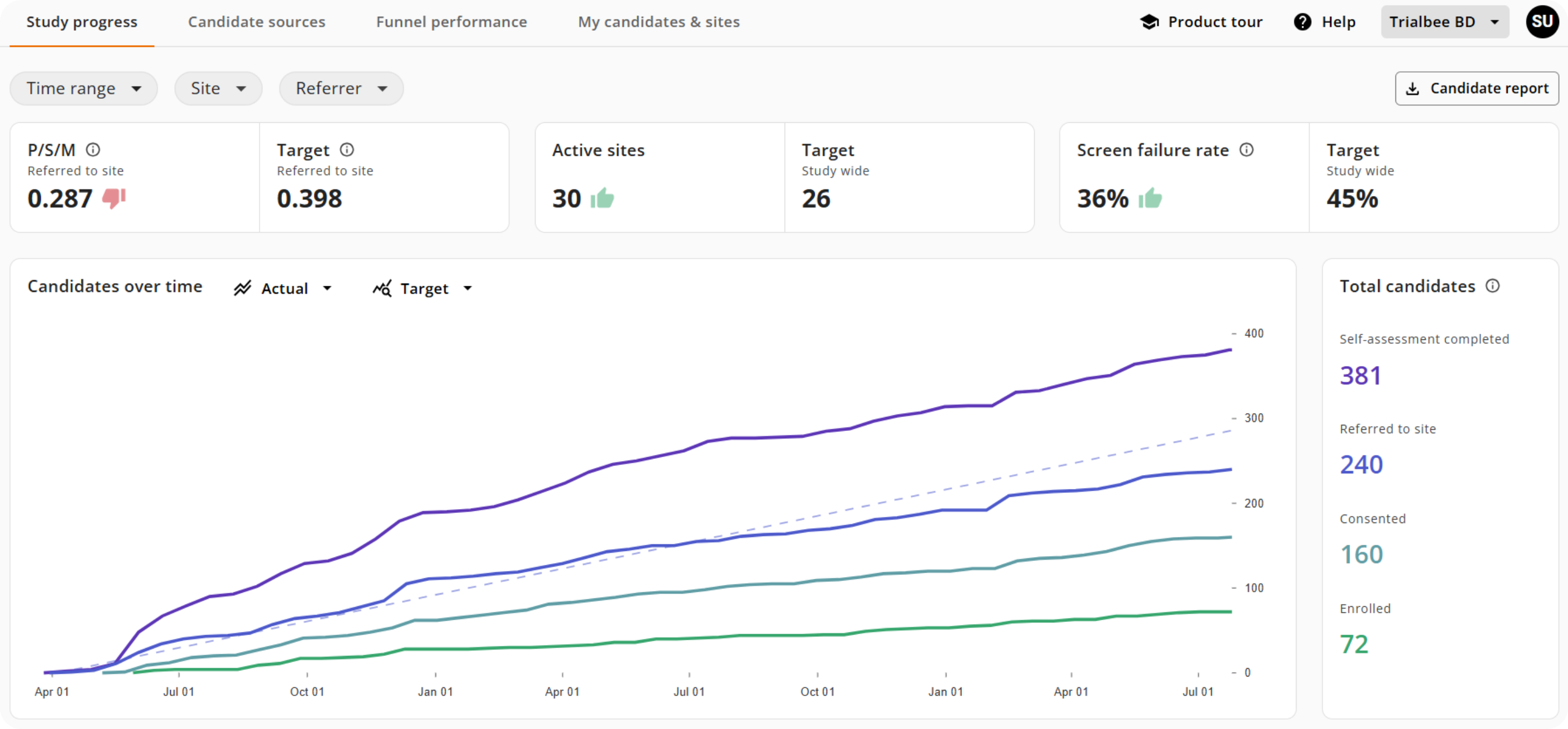
Task: Switch to the Candidate sources tab
Action: (256, 22)
